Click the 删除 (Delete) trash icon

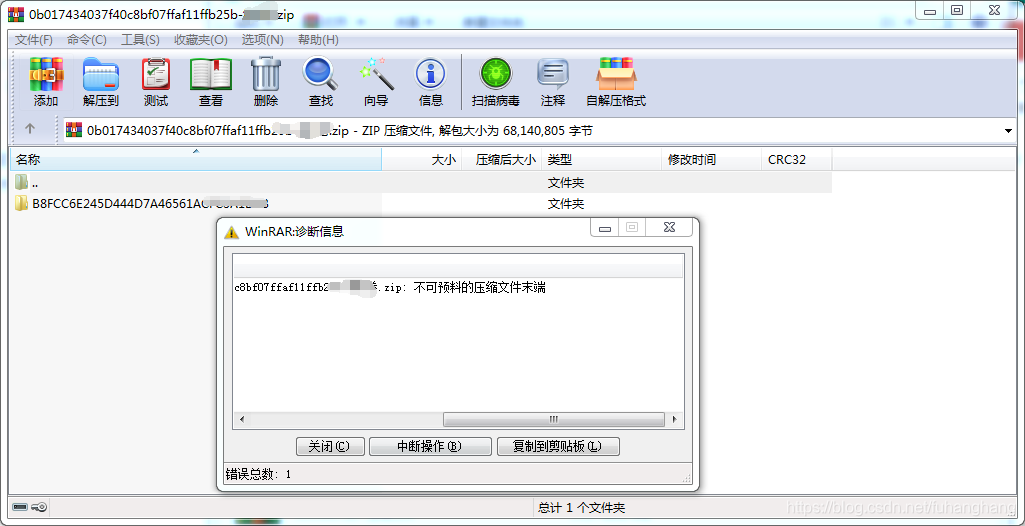pyautogui.click(x=266, y=82)
